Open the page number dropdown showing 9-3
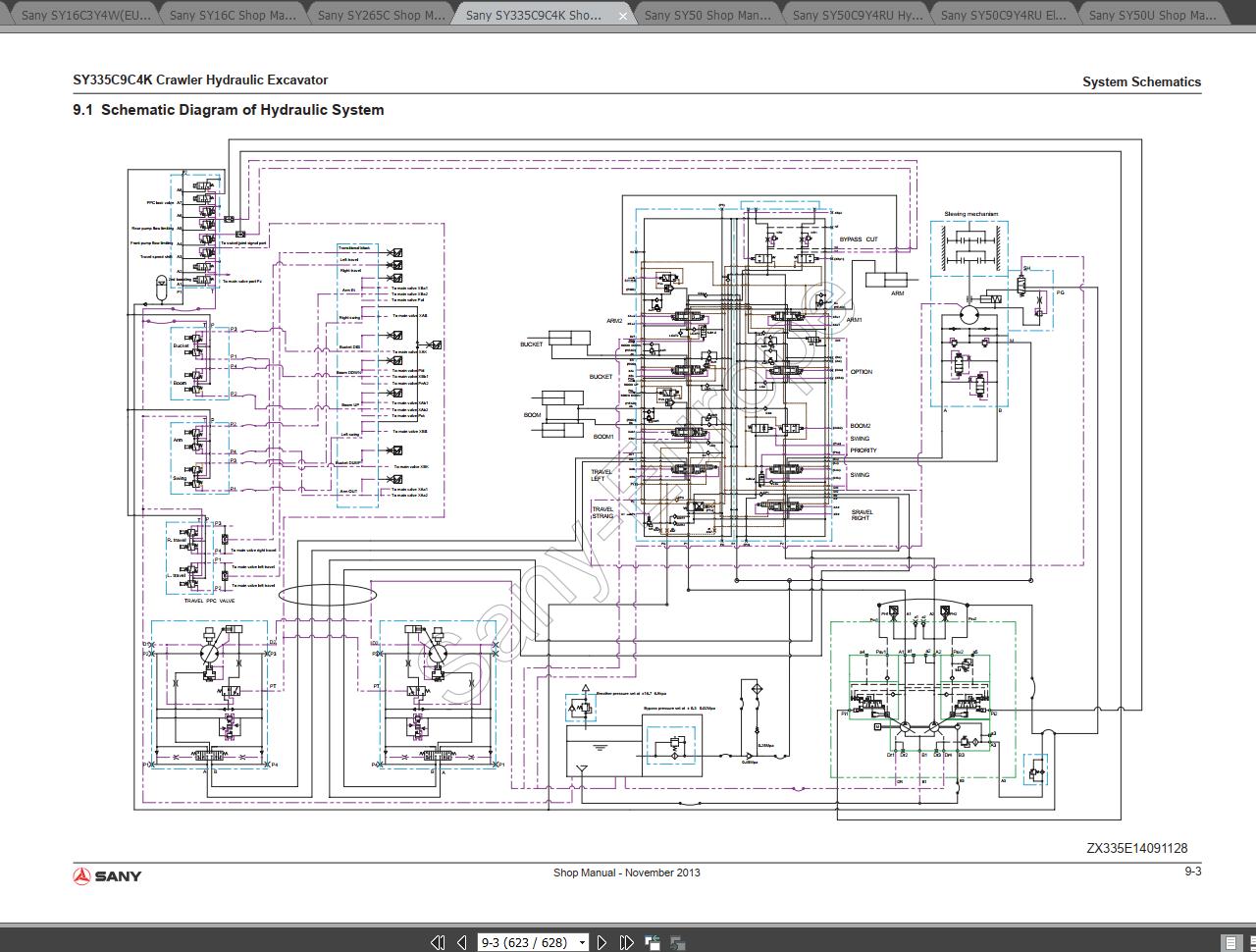Image resolution: width=1256 pixels, height=952 pixels. coord(582,942)
